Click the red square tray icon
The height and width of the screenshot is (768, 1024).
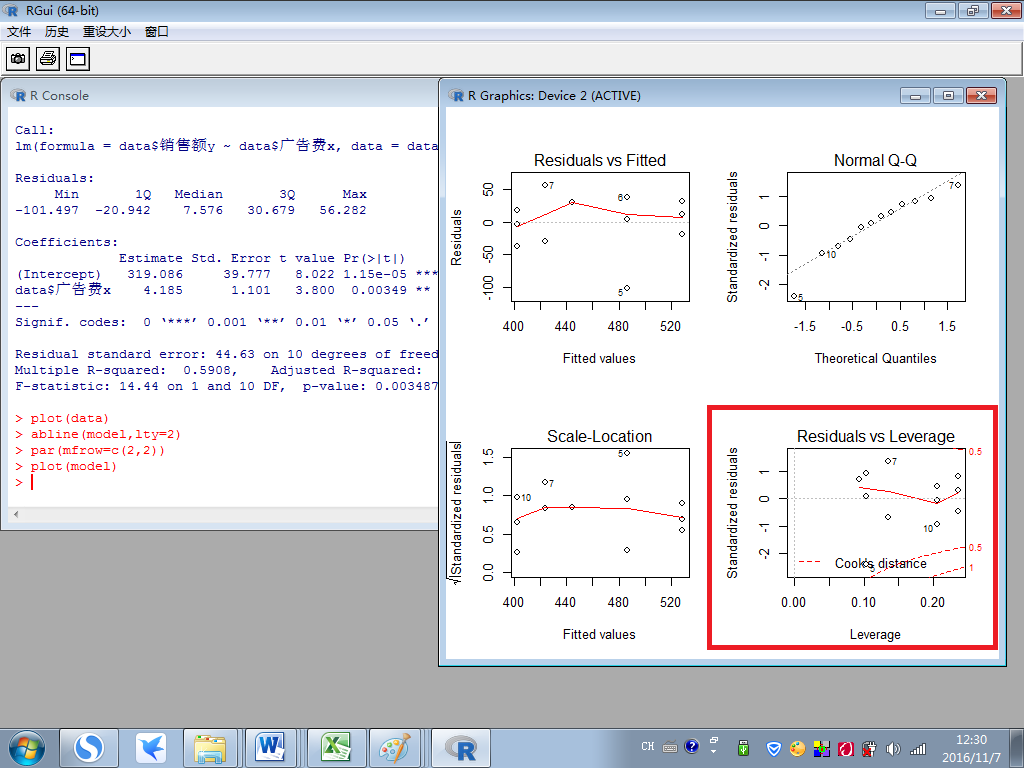[846, 748]
